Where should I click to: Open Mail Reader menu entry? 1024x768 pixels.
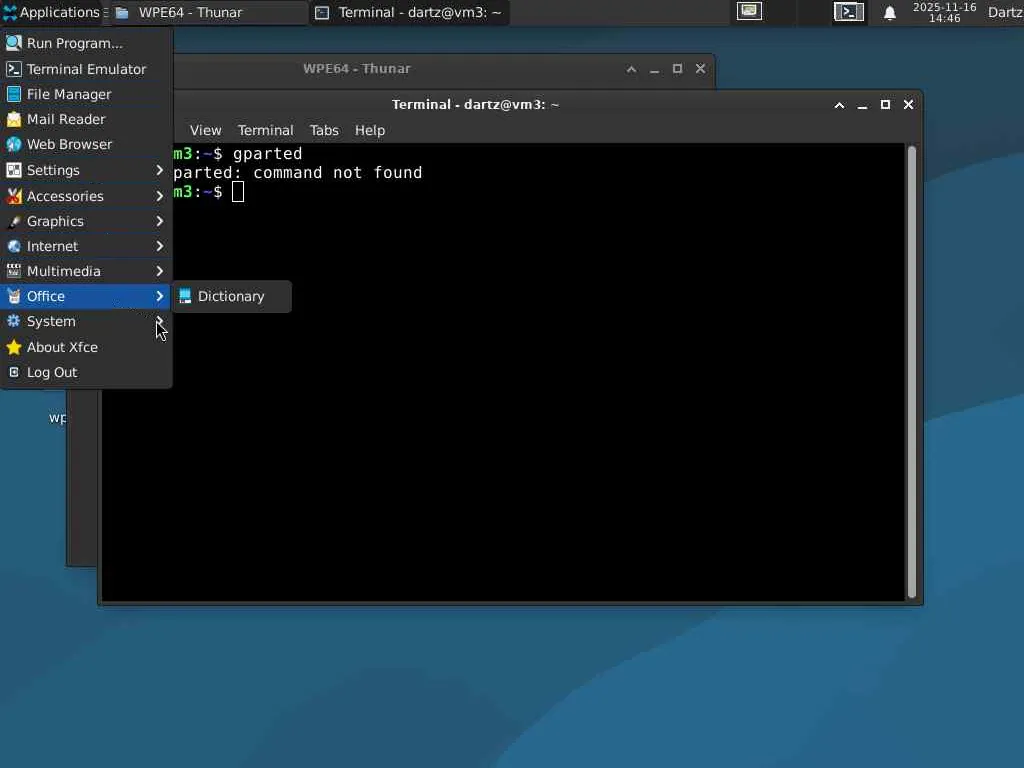pos(86,119)
